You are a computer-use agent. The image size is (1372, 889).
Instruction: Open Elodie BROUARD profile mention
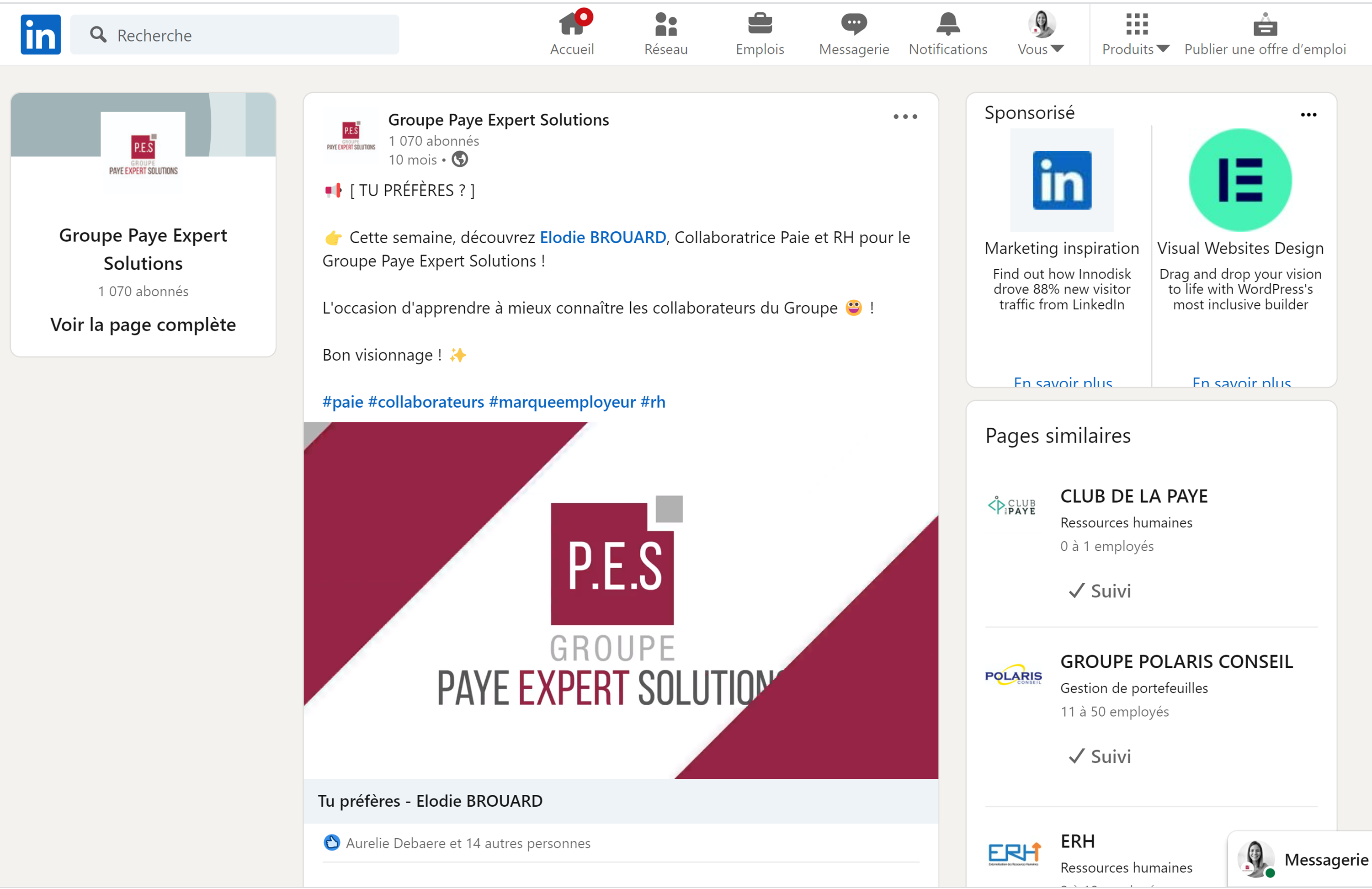coord(602,237)
